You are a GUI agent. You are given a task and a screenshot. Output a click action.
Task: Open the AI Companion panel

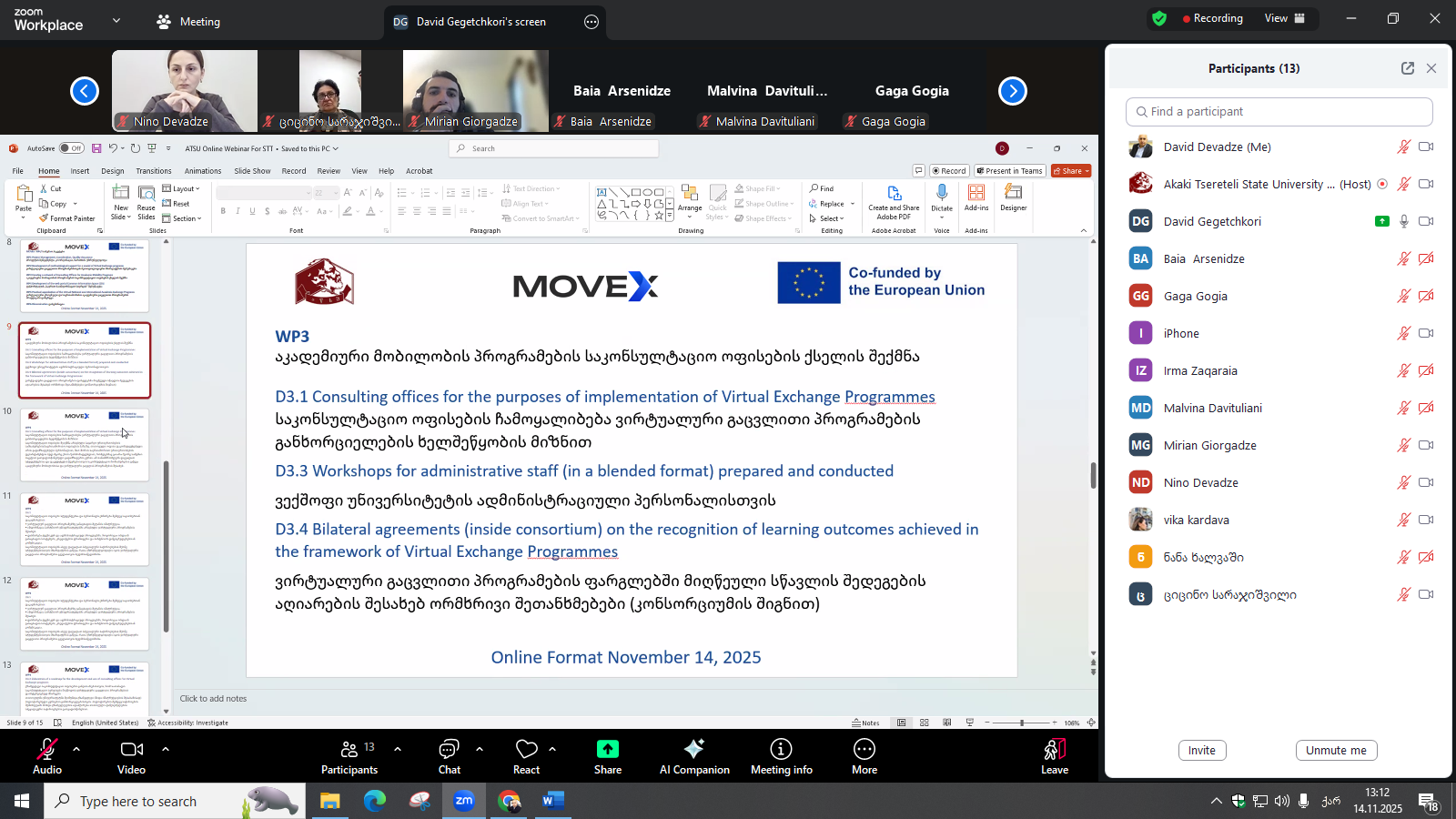coord(693,749)
